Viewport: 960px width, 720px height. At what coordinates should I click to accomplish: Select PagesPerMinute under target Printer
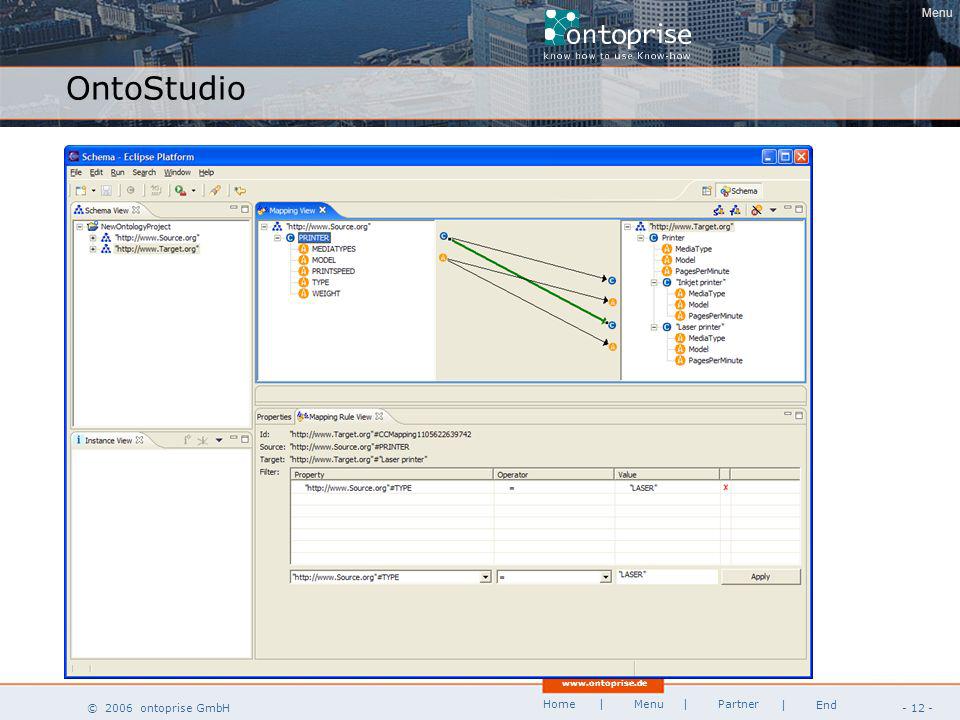tap(702, 271)
